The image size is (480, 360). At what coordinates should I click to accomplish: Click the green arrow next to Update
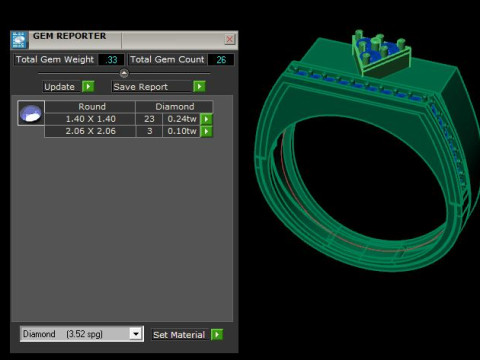tap(88, 87)
